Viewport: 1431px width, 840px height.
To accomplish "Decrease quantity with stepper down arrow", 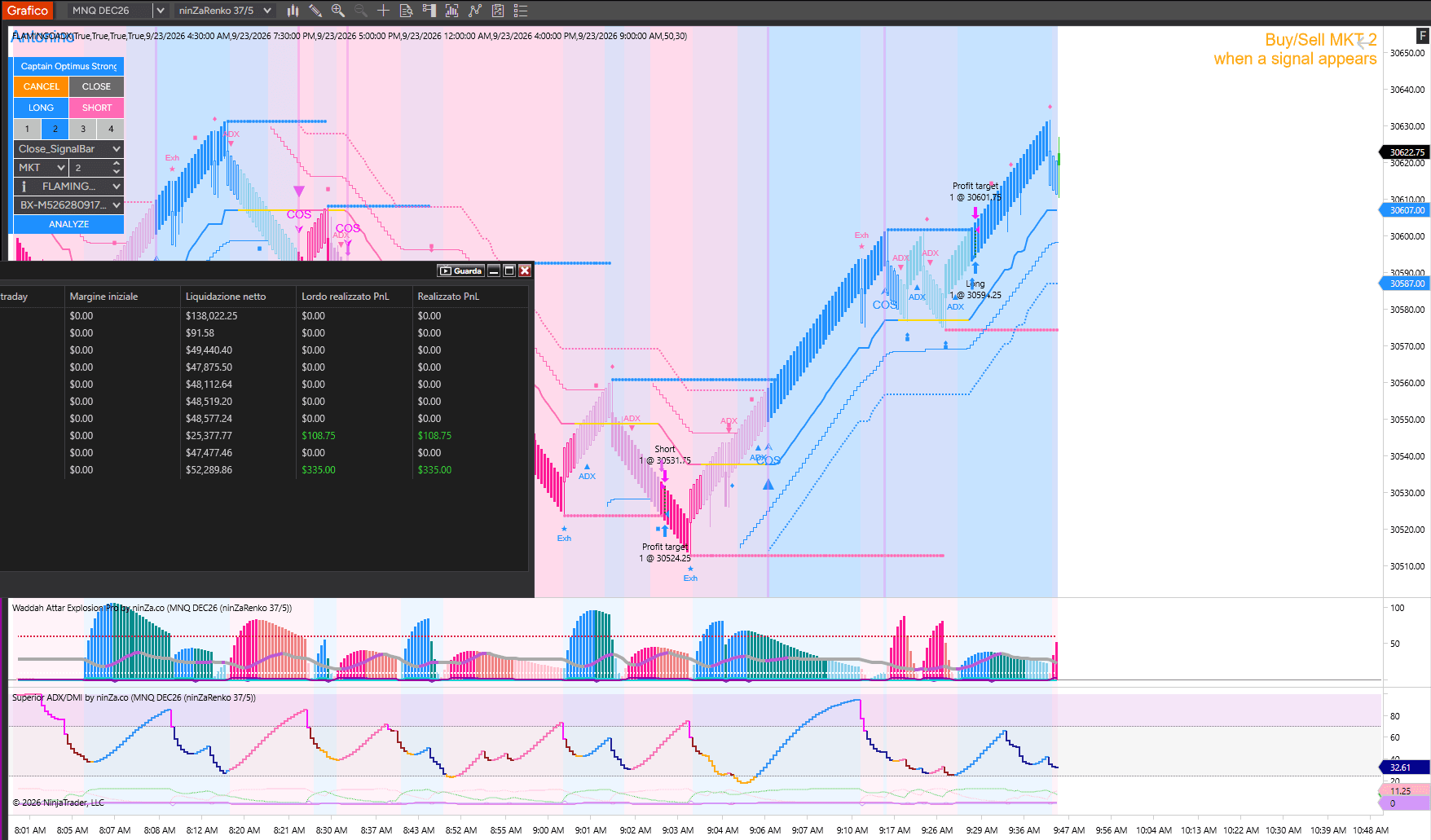I will (117, 172).
